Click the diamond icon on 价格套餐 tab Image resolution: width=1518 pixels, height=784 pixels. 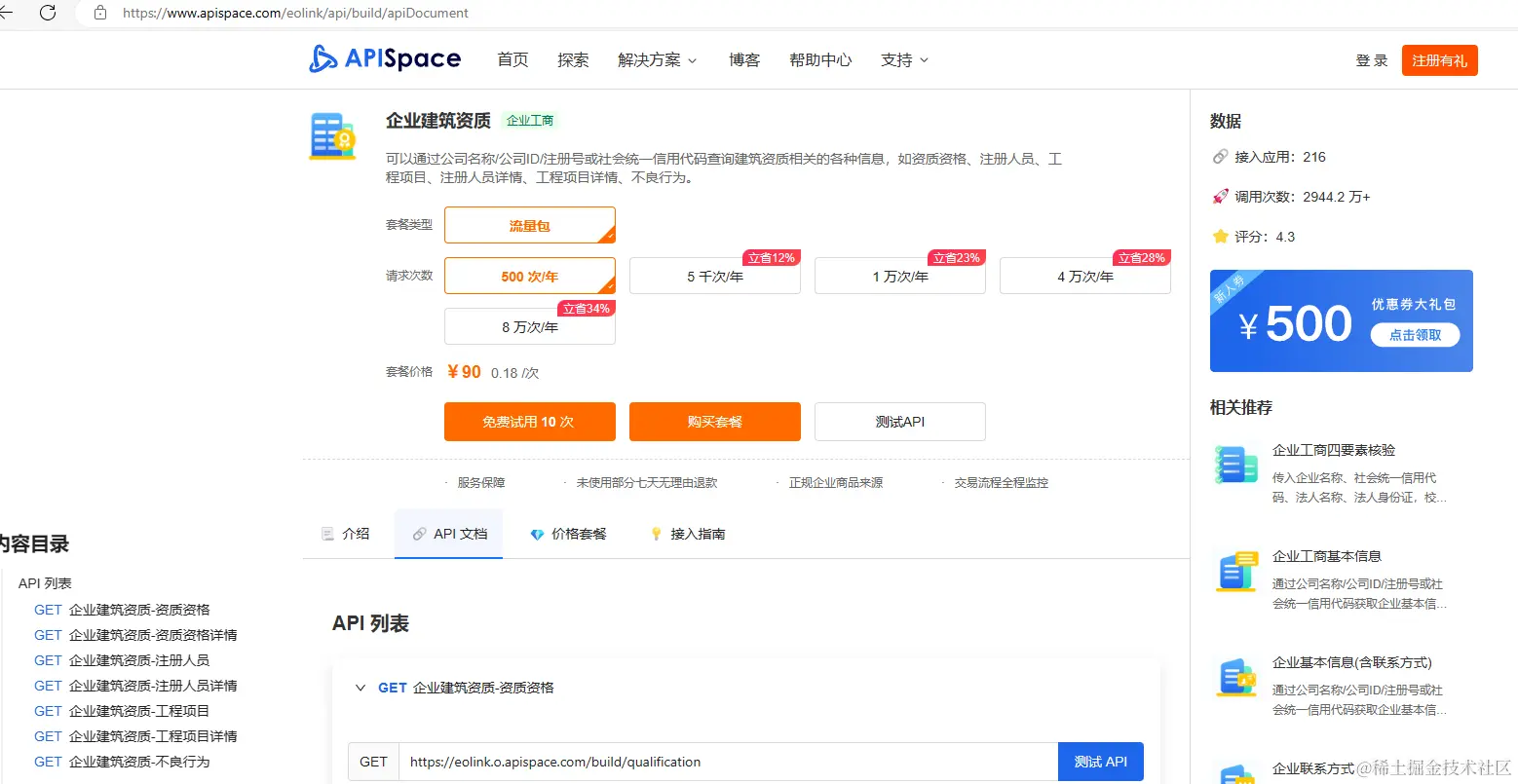click(x=537, y=534)
